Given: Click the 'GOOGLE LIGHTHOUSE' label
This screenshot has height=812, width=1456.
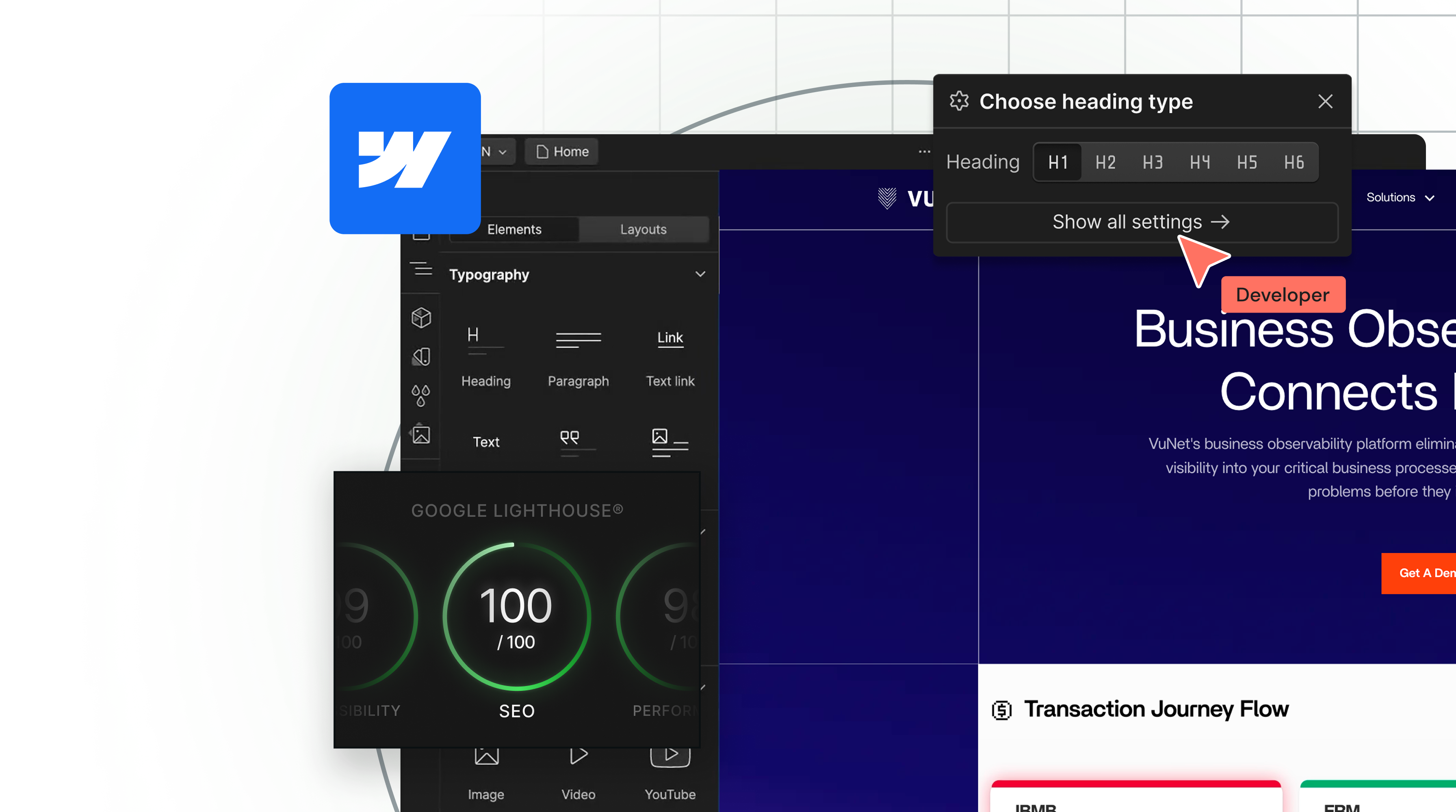Looking at the screenshot, I should (517, 510).
